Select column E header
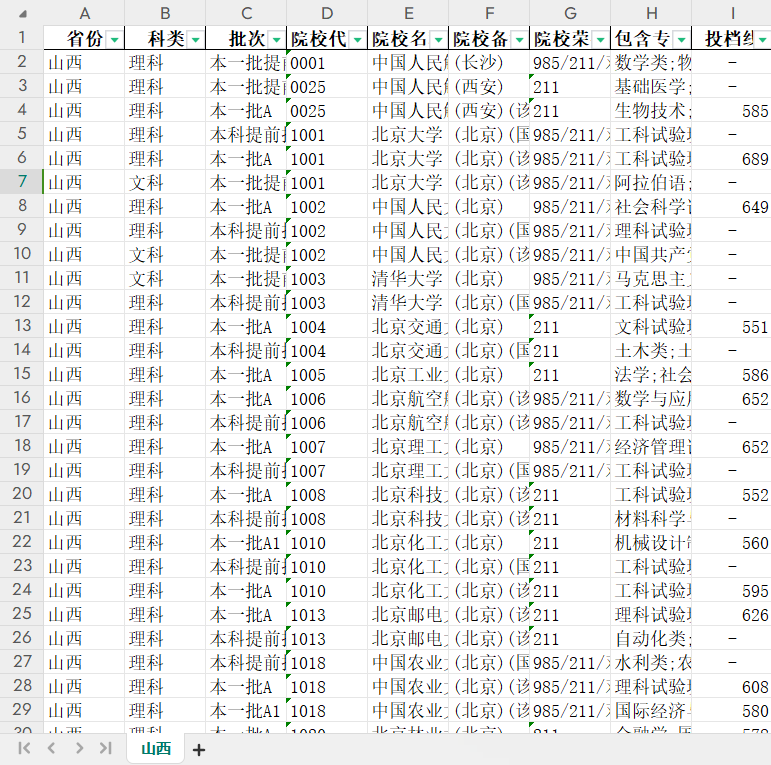 coord(408,13)
